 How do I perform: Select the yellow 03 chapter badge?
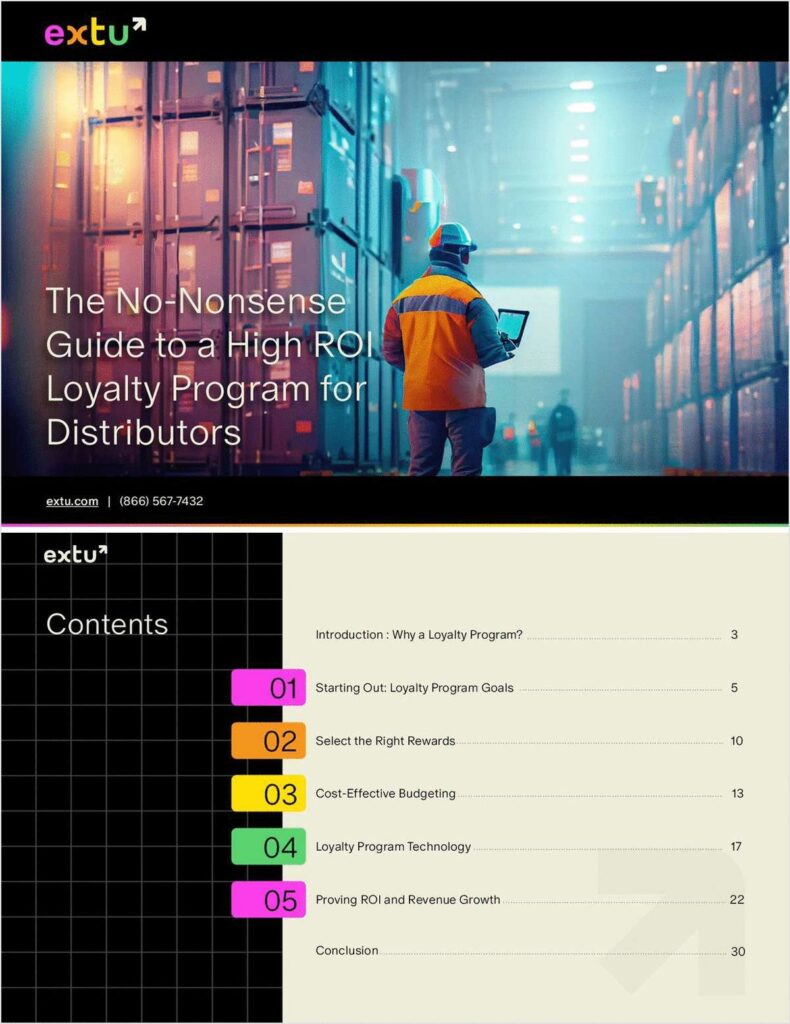268,794
